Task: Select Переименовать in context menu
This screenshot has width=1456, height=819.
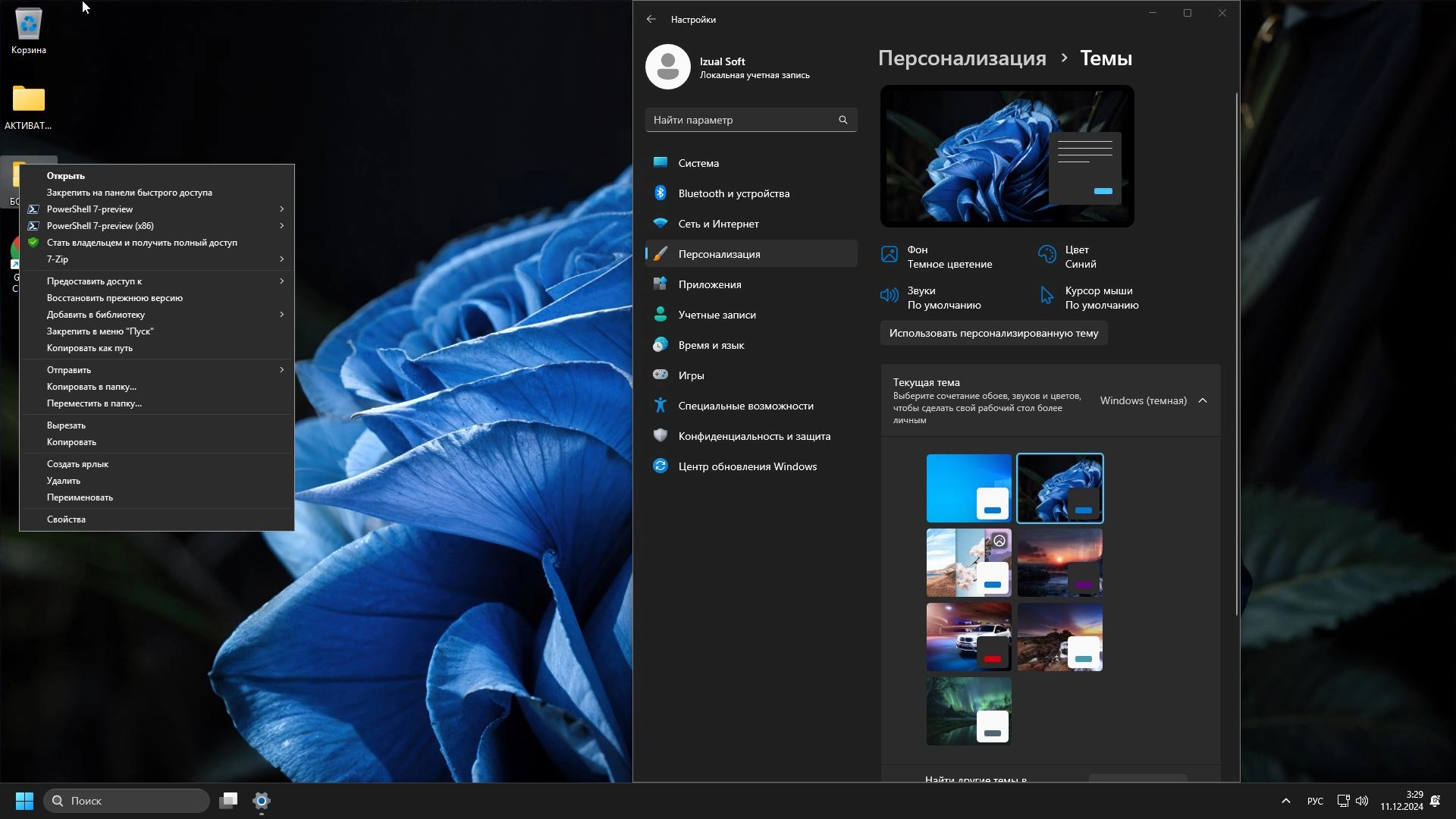Action: tap(80, 497)
